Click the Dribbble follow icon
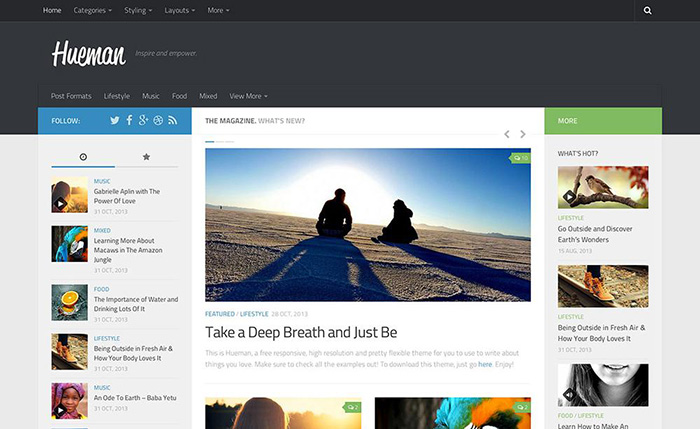700x429 pixels. tap(158, 121)
